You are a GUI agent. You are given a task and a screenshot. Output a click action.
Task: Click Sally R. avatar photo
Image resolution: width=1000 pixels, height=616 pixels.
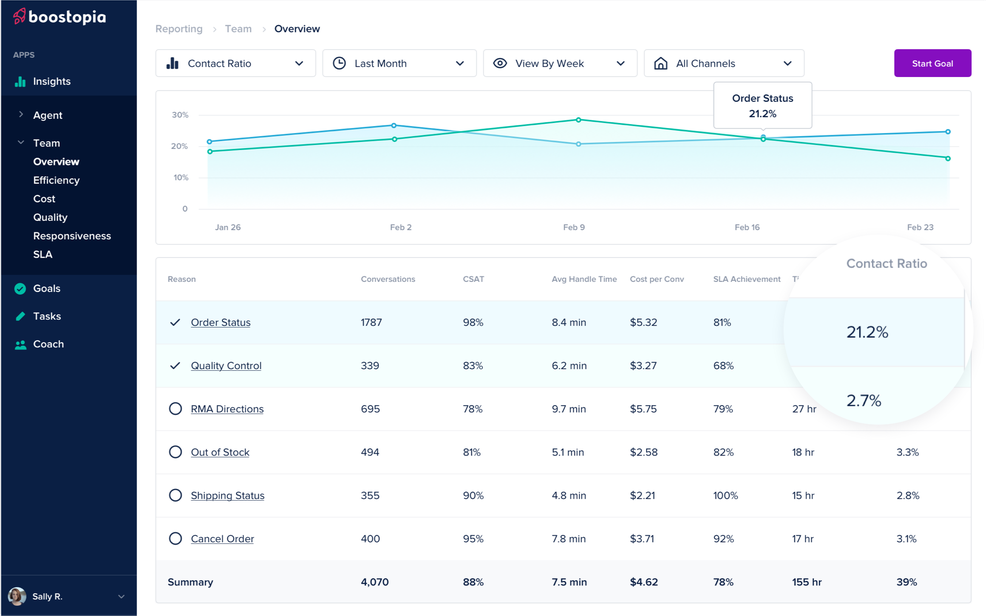(x=17, y=596)
